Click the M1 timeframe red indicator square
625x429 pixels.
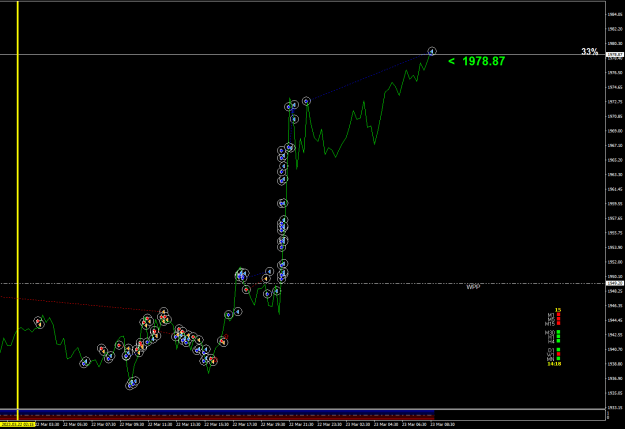coord(558,314)
